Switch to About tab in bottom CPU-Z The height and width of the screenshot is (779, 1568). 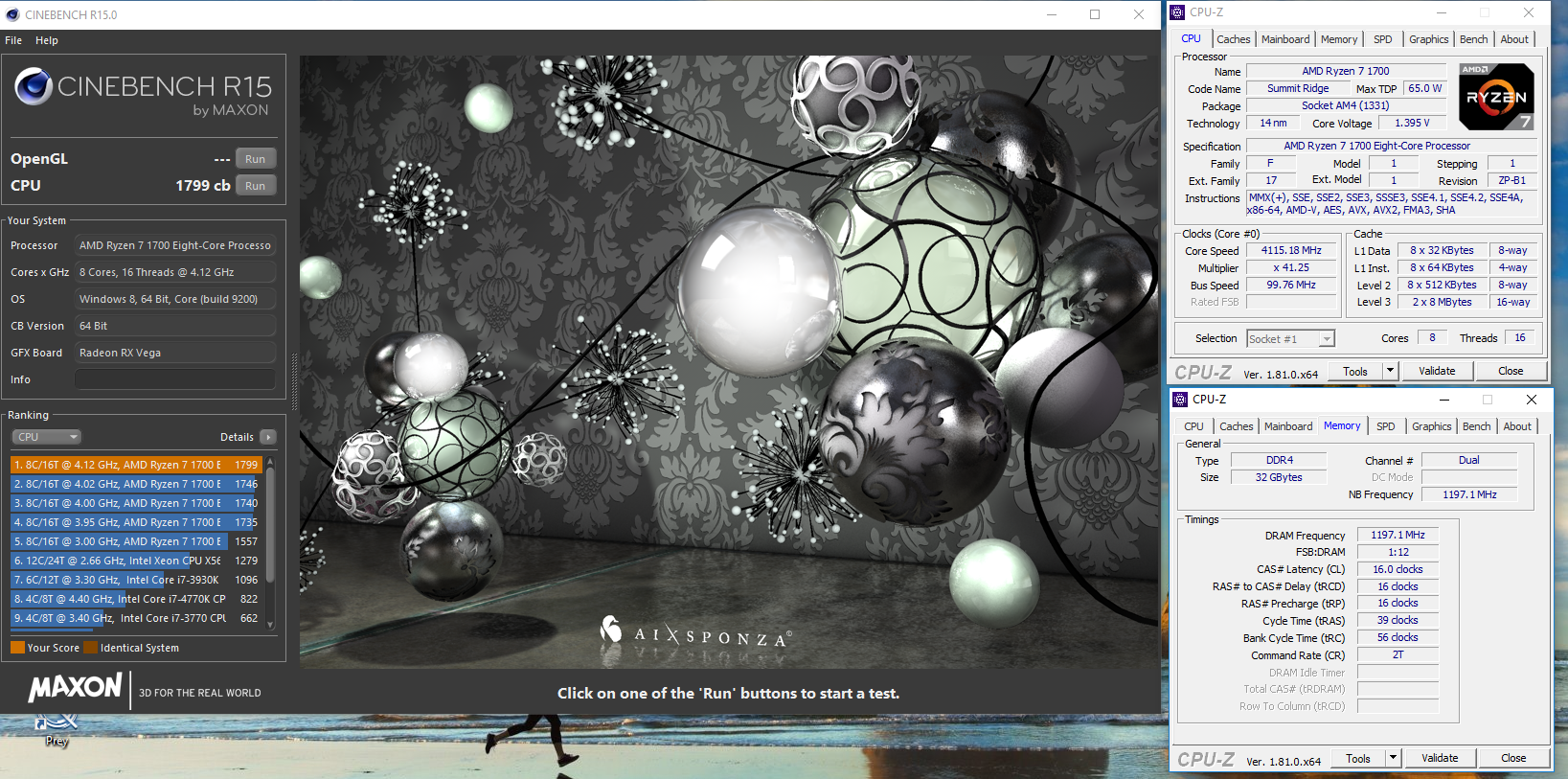click(1517, 426)
